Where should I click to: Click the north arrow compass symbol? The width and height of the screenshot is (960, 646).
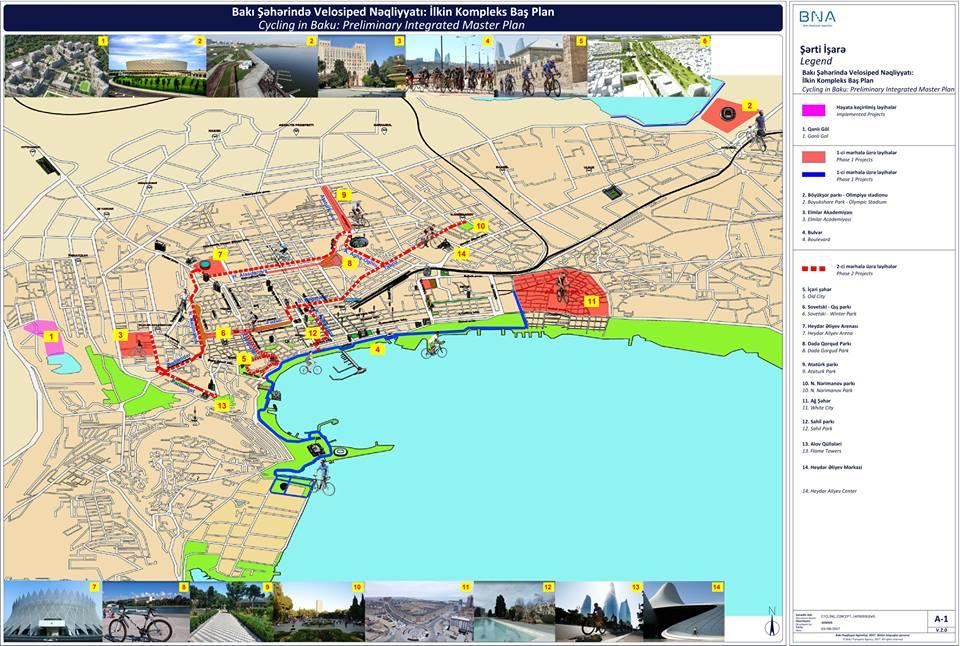point(771,622)
